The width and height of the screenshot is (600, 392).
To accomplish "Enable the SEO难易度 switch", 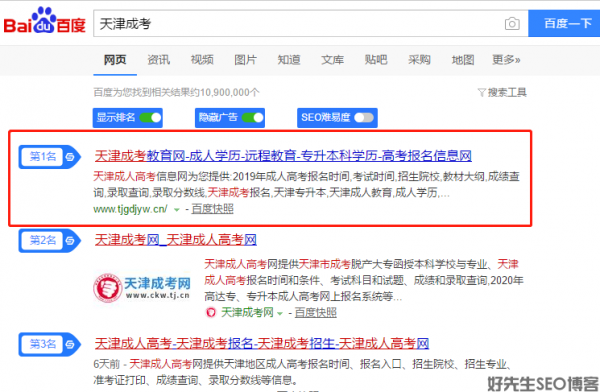I will tap(364, 118).
